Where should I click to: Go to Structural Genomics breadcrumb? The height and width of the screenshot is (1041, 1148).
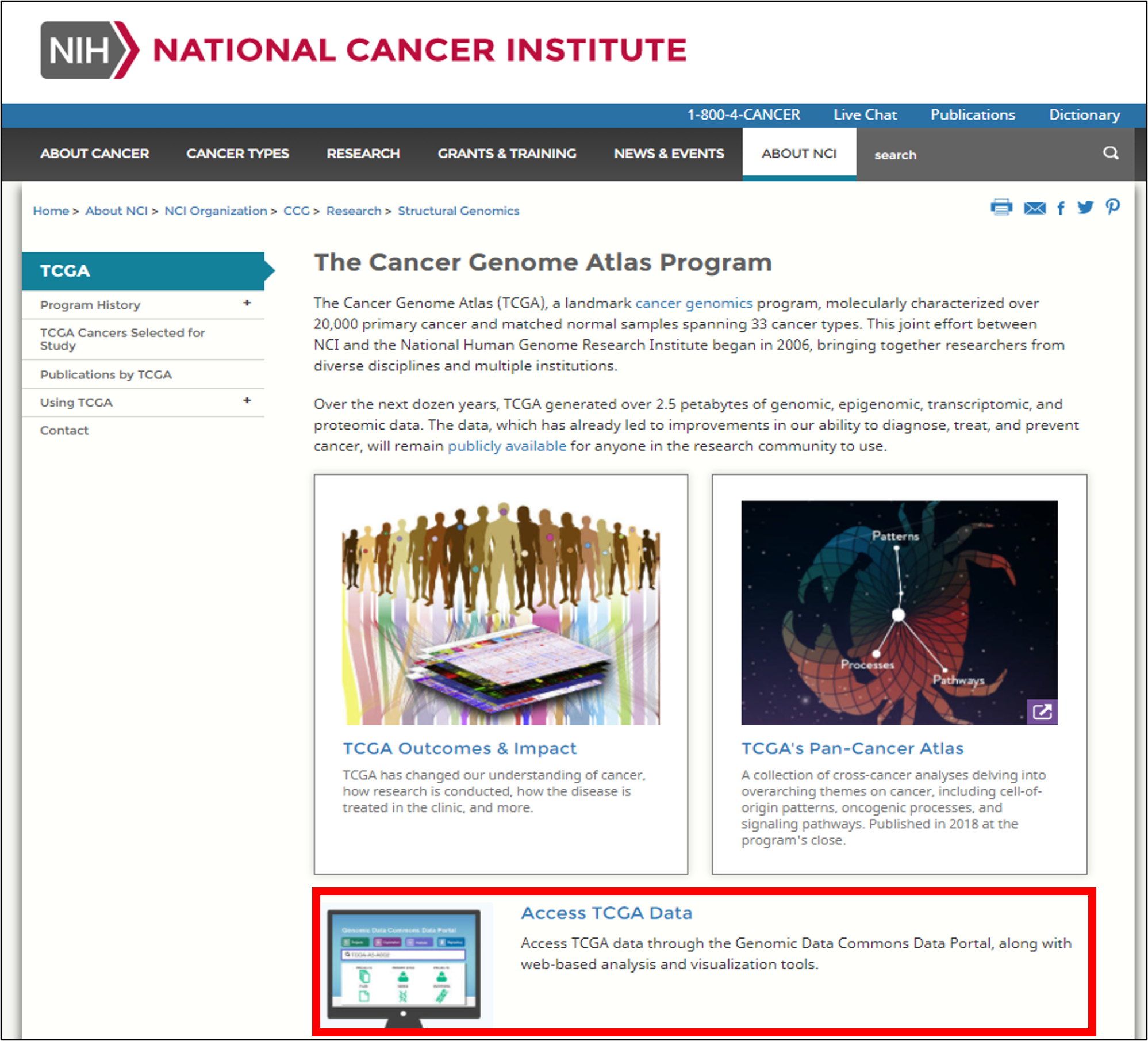[458, 211]
